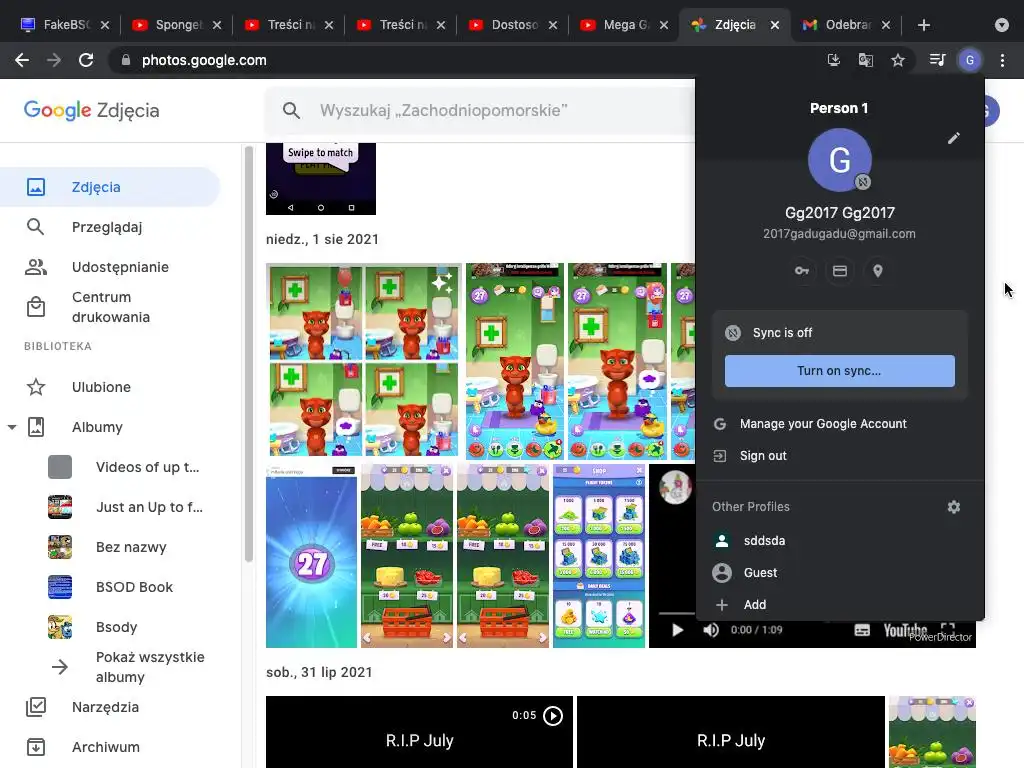This screenshot has width=1024, height=768.
Task: Mute the video with speaker icon
Action: pyautogui.click(x=711, y=630)
